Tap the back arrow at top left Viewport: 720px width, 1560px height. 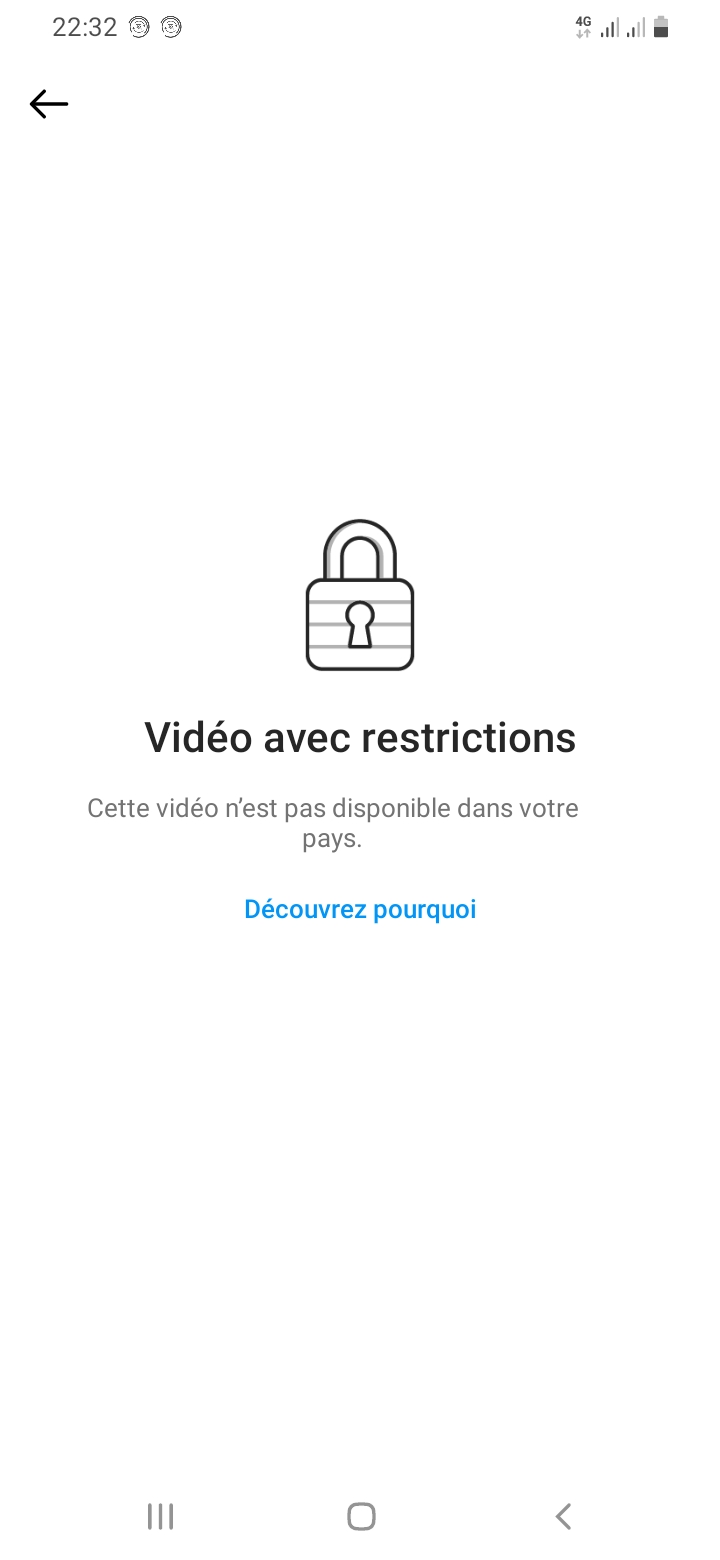click(x=48, y=104)
